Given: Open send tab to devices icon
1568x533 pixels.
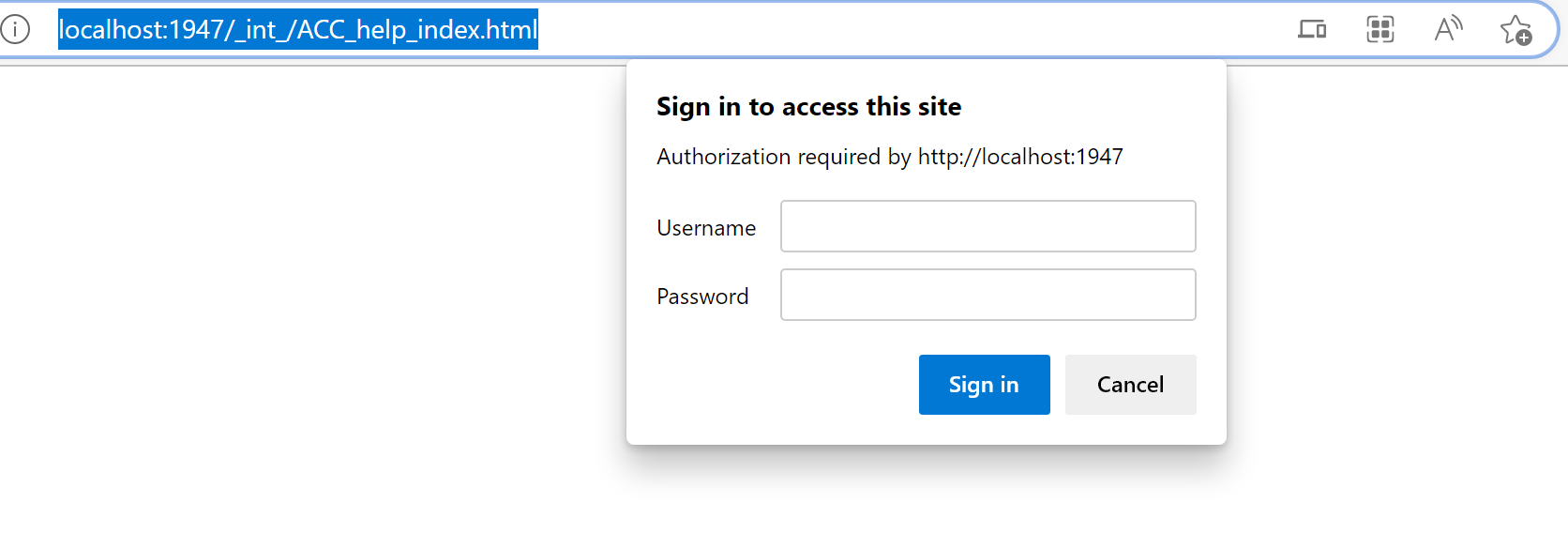Looking at the screenshot, I should [1311, 29].
